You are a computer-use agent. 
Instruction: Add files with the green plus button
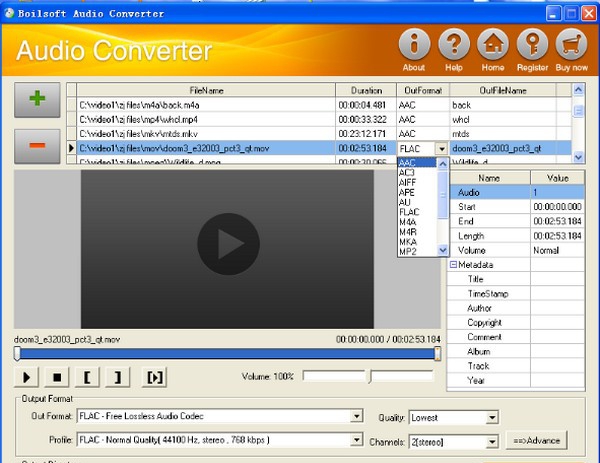tap(37, 100)
